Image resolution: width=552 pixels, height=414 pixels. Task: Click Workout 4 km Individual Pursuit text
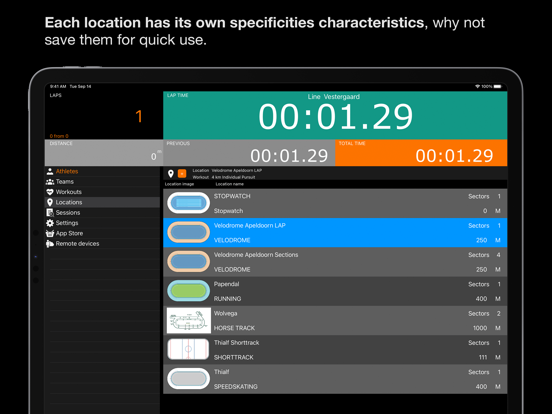pyautogui.click(x=224, y=177)
